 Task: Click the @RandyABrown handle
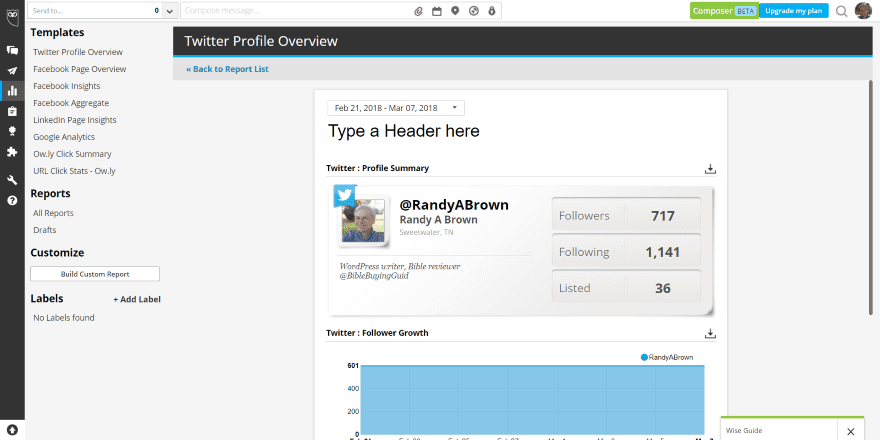point(454,205)
